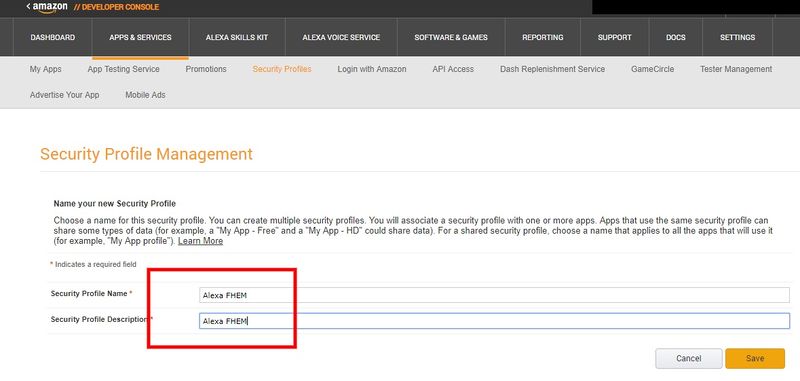Open the Software & Games tab
The width and height of the screenshot is (800, 381).
(x=451, y=37)
